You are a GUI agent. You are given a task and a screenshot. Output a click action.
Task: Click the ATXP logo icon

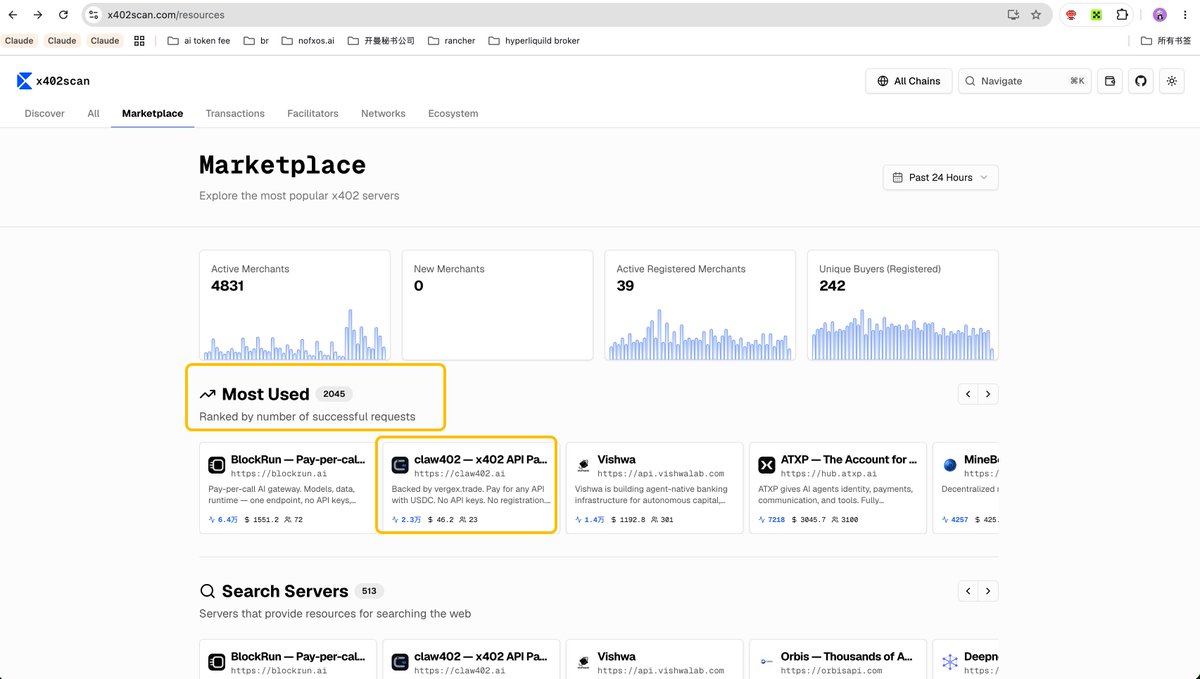point(767,465)
